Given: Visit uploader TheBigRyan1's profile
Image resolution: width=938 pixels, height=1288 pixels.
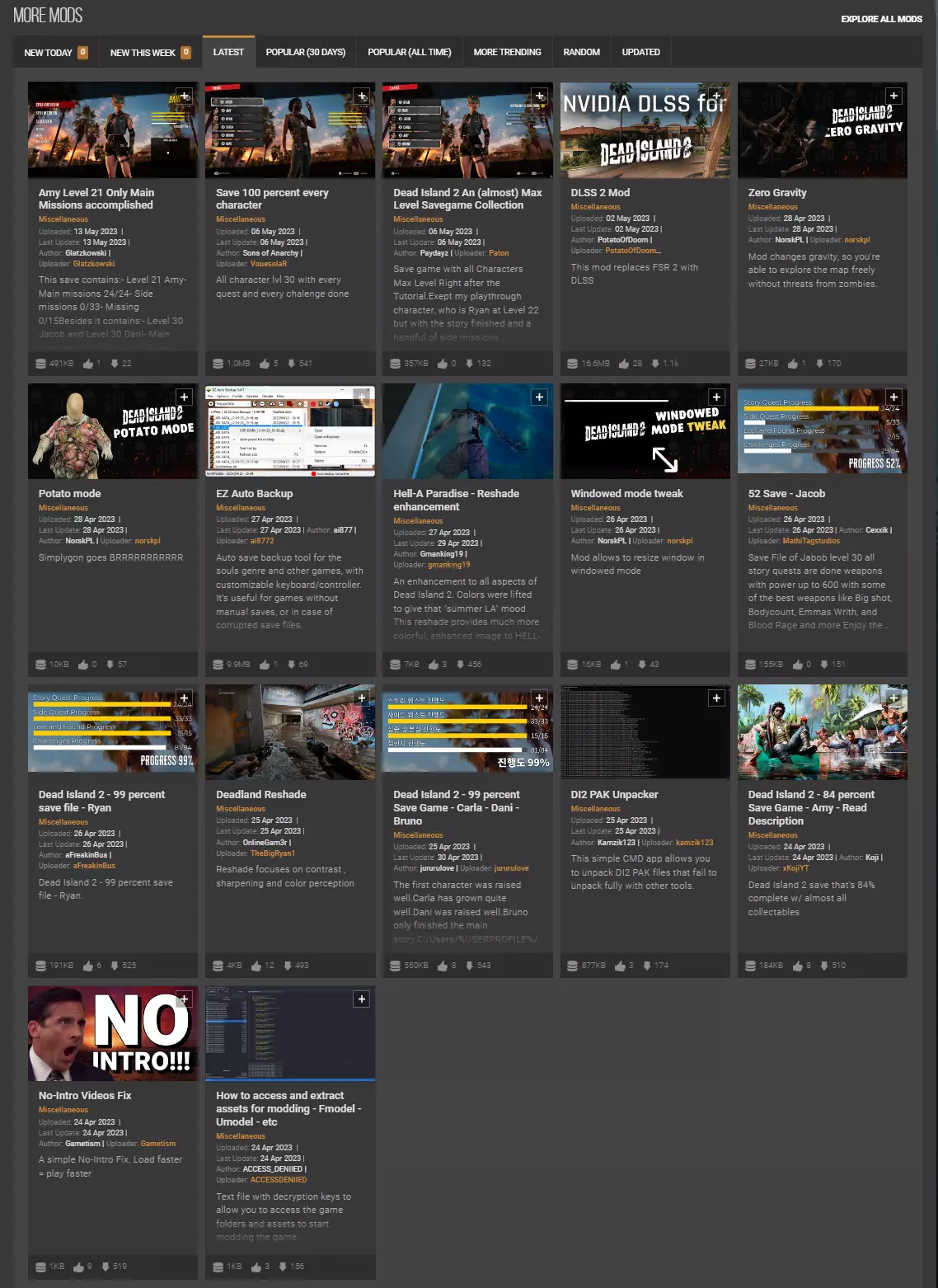Looking at the screenshot, I should [x=273, y=853].
